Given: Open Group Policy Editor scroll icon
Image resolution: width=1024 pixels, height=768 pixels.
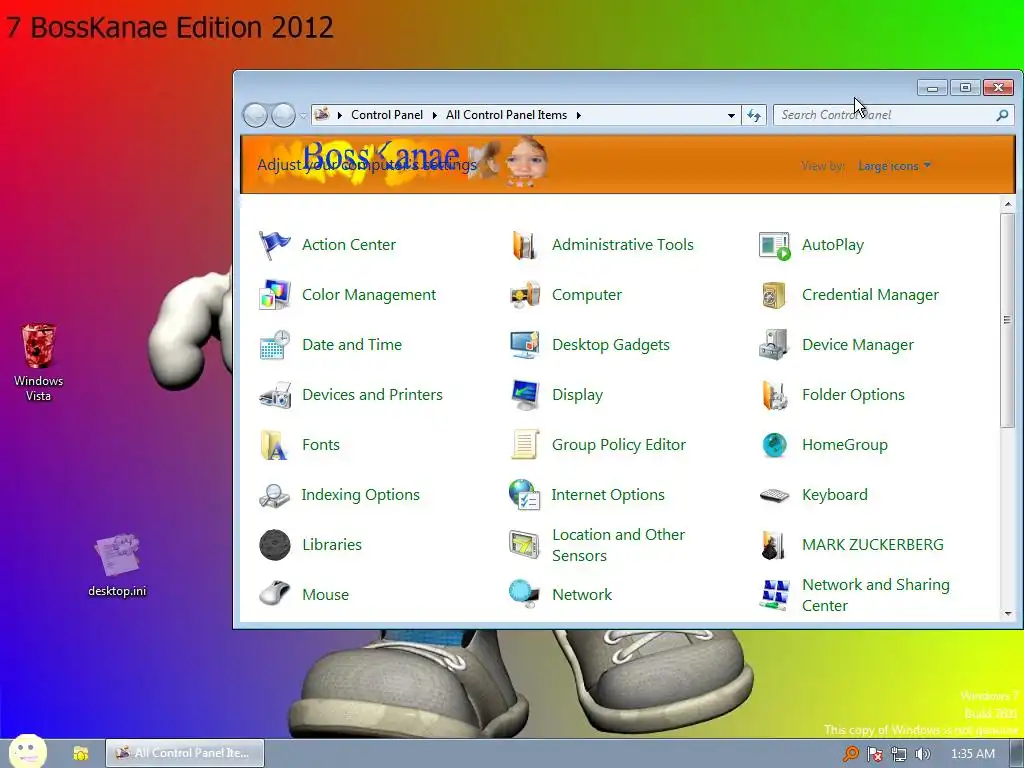Looking at the screenshot, I should [524, 445].
